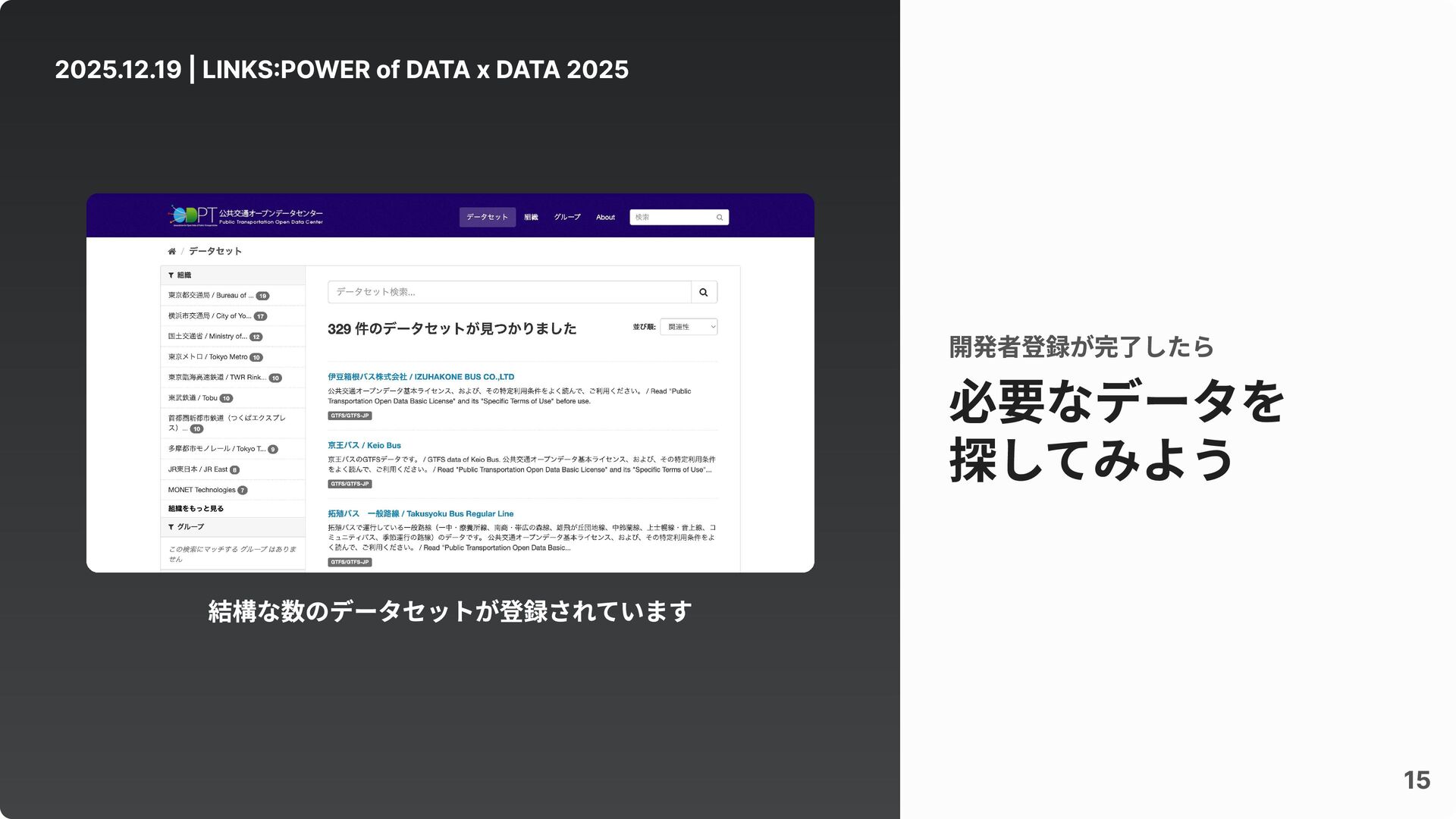Screen dimensions: 1456x819
Task: Open 京王バス / Keio Bus dataset
Action: [364, 446]
